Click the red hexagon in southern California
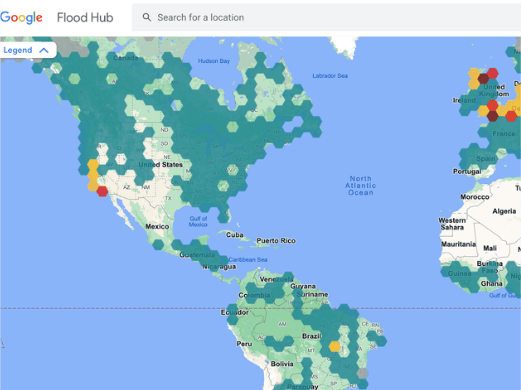This screenshot has height=390, width=521. point(102,191)
